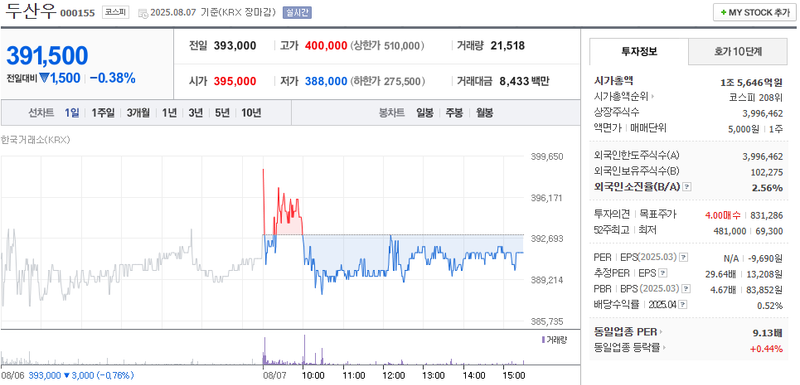Click the 하한가 275,500 limit text
The image size is (800, 385).
(x=388, y=81)
